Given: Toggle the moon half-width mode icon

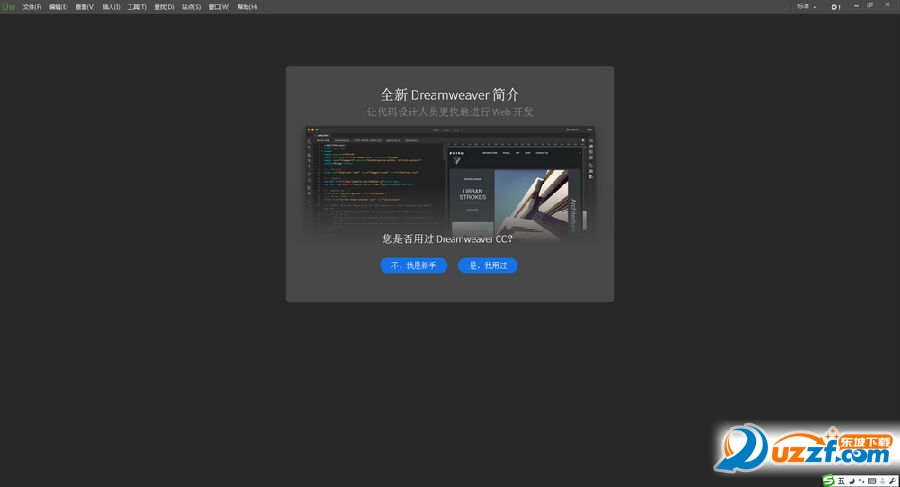Looking at the screenshot, I should [x=852, y=481].
